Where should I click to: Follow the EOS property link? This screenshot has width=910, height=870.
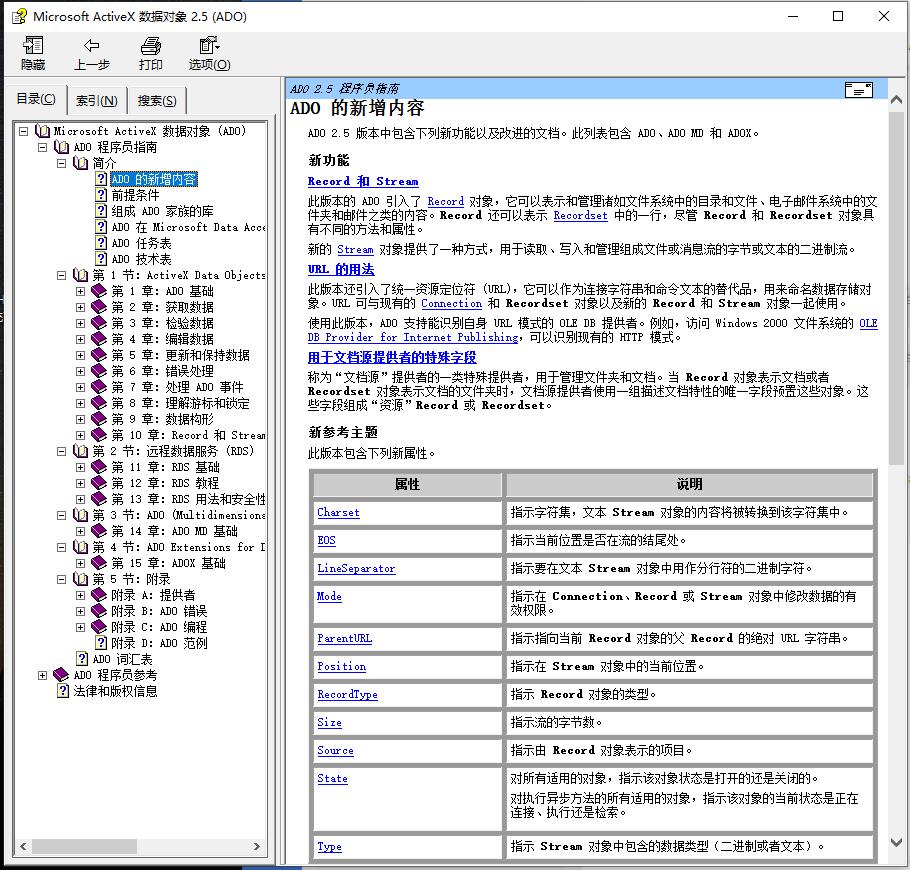pyautogui.click(x=326, y=540)
